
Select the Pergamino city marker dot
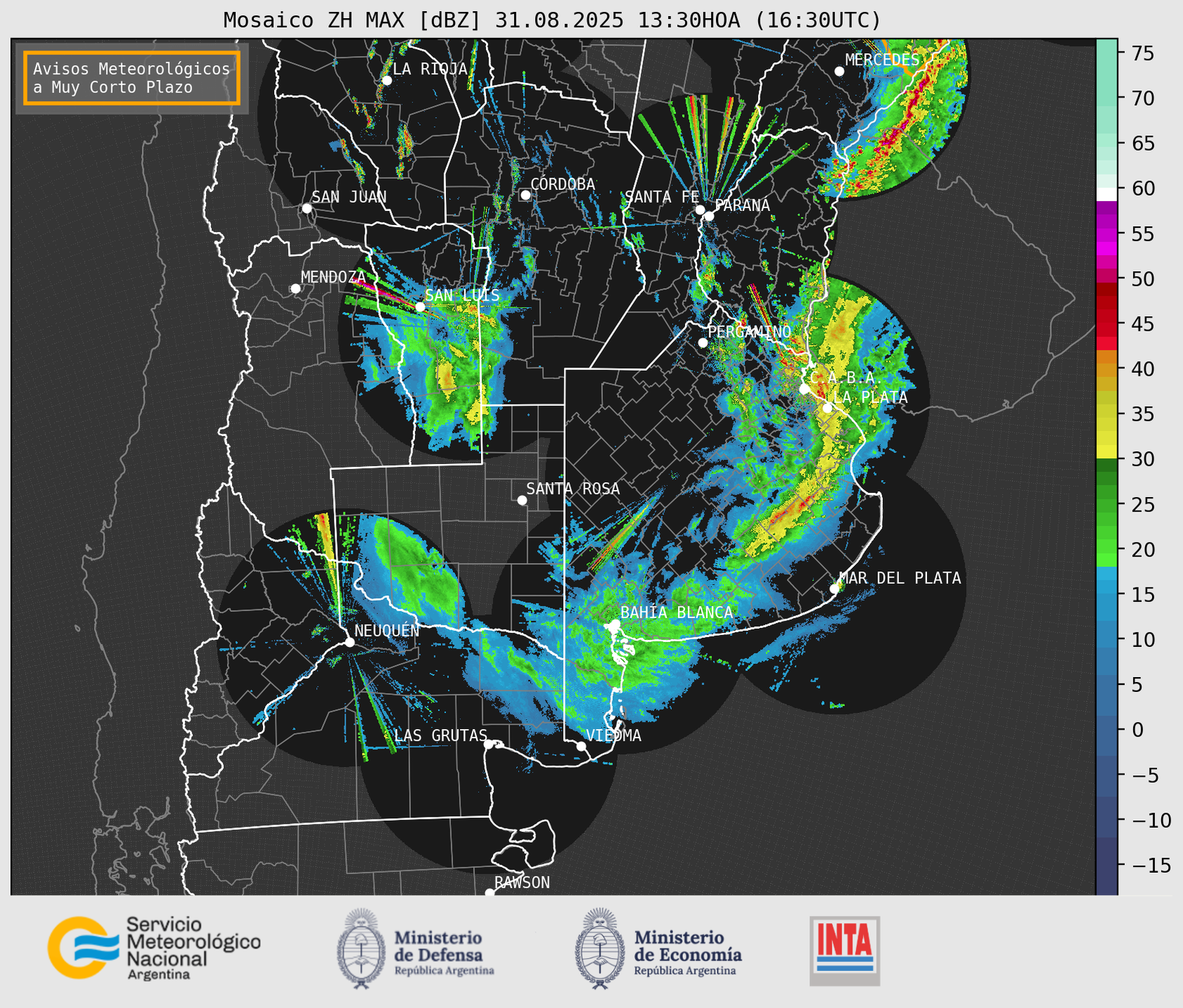click(x=703, y=343)
